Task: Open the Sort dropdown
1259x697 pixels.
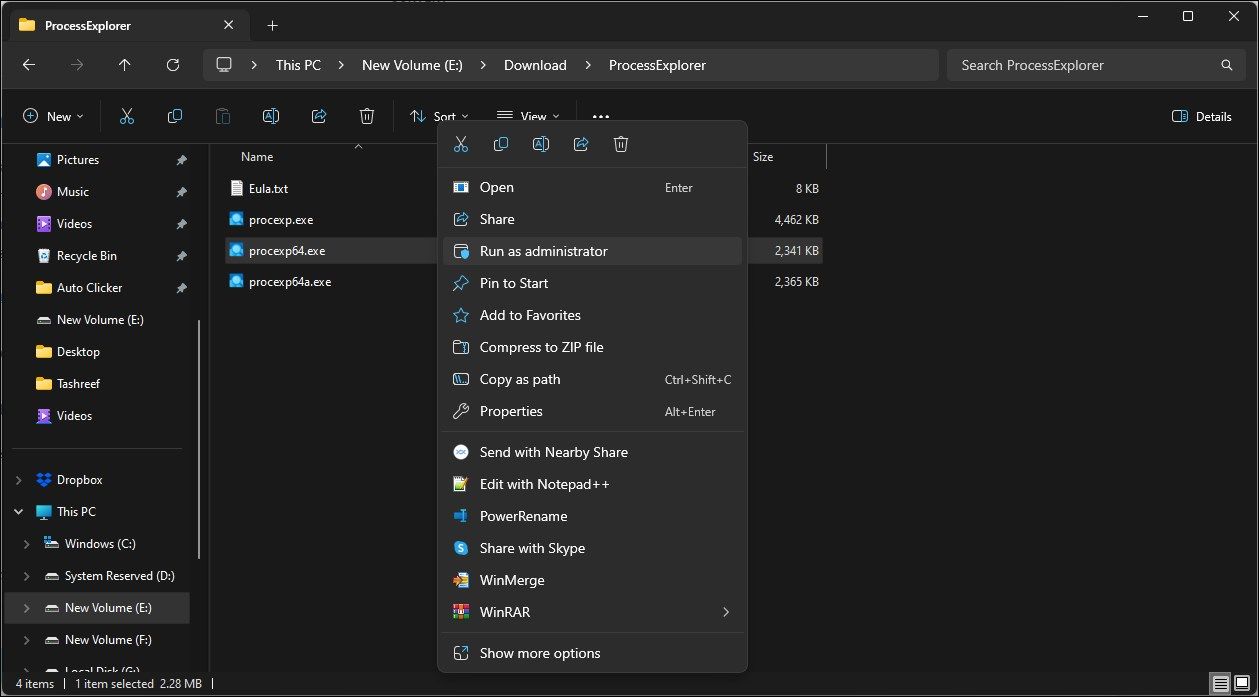Action: pyautogui.click(x=438, y=116)
